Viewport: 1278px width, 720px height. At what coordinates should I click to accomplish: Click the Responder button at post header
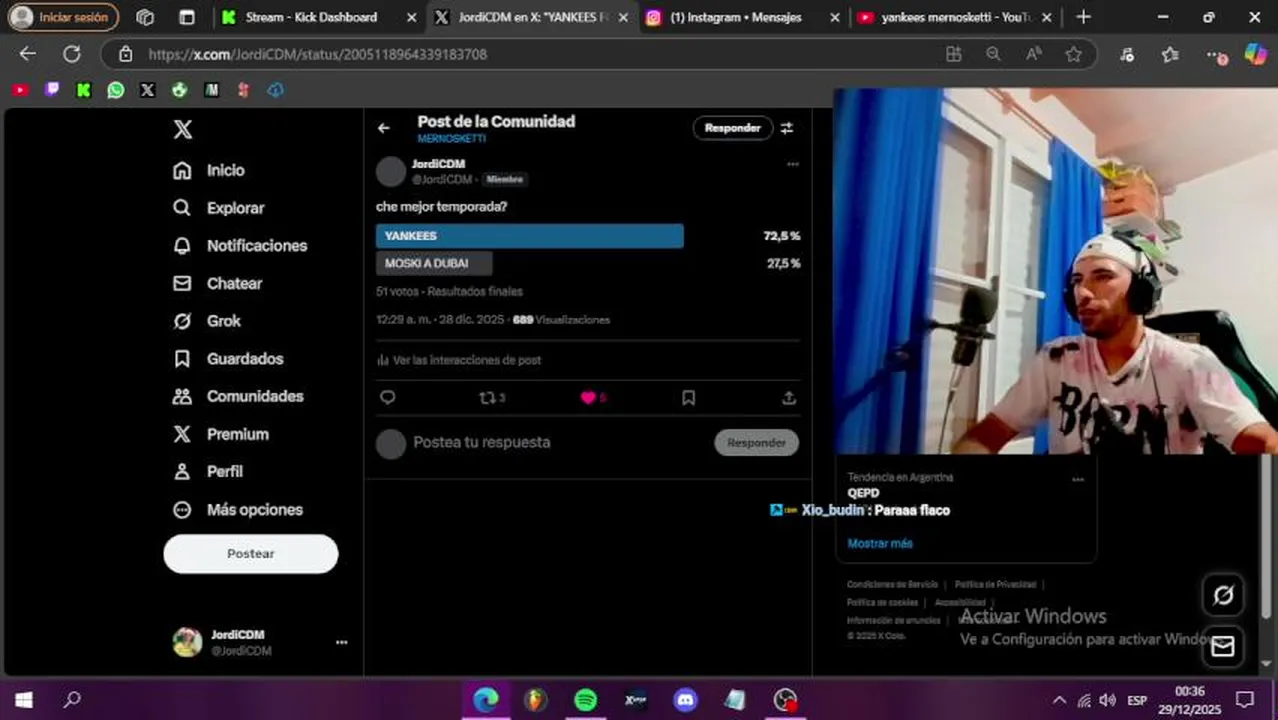point(733,128)
